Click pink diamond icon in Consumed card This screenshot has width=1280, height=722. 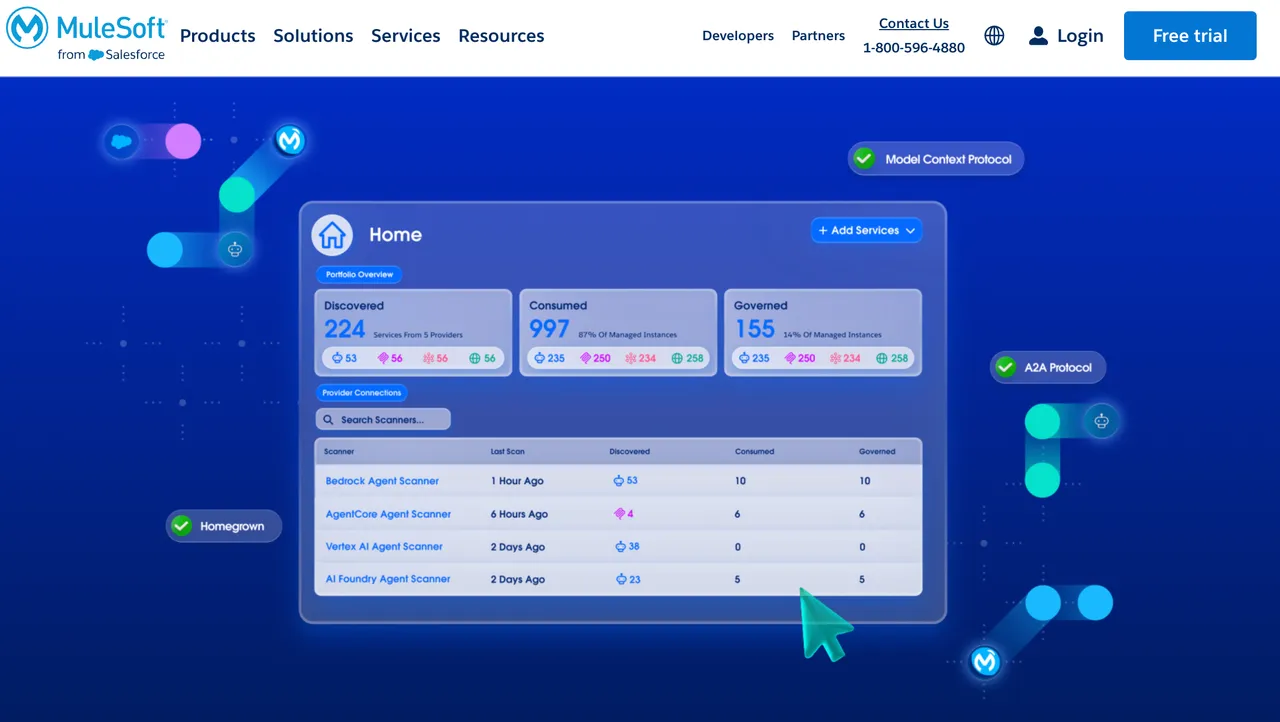[x=586, y=358]
